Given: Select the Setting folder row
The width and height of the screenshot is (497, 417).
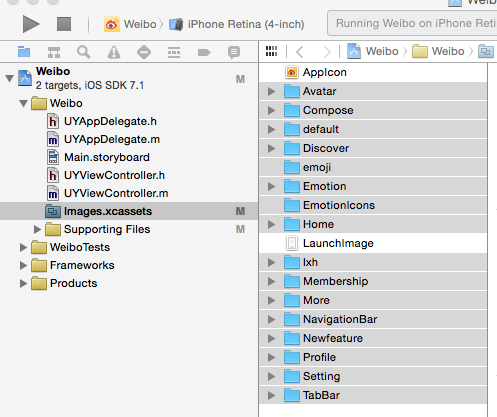Looking at the screenshot, I should (373, 377).
